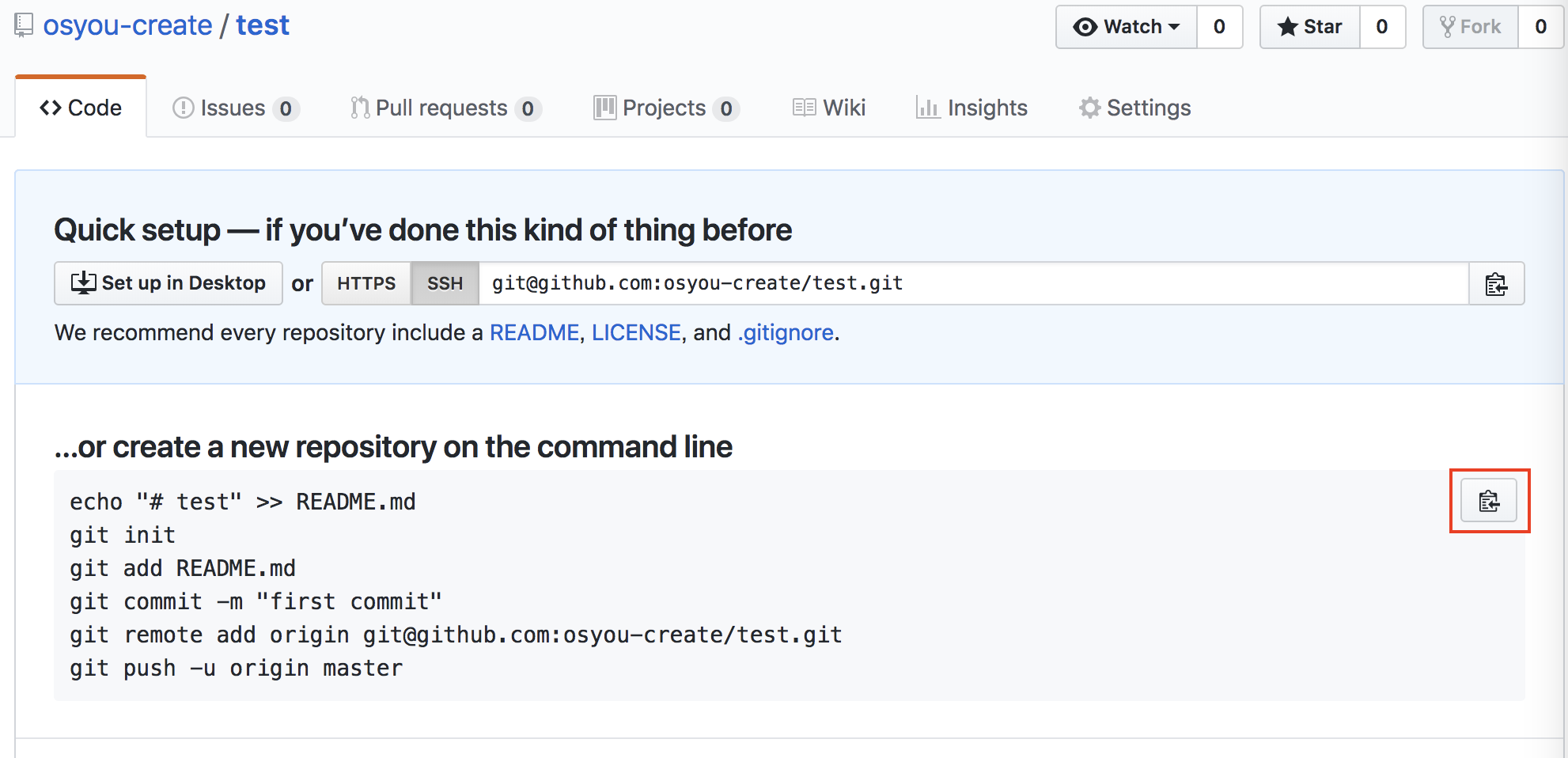Click the 'git push -u origin master' line
The width and height of the screenshot is (1568, 758).
point(237,668)
